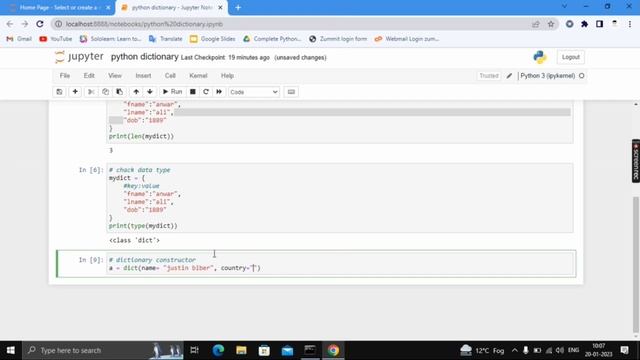Screen dimensions: 640x360
Task: Open the Cell menu
Action: [x=170, y=76]
